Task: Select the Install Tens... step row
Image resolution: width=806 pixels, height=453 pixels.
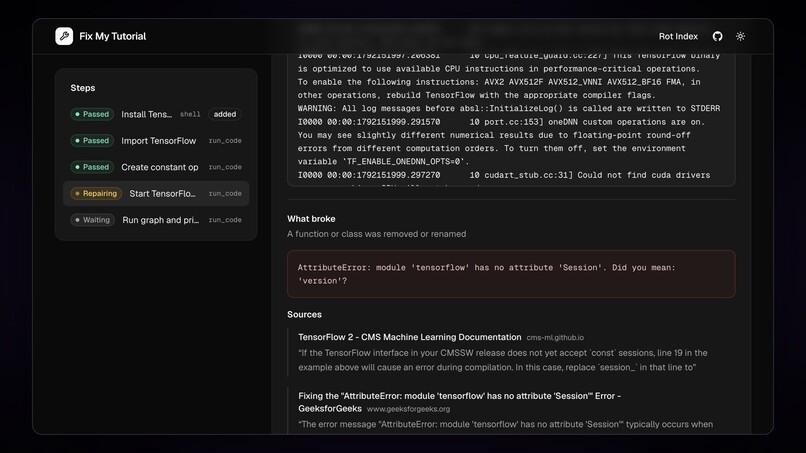Action: coord(156,114)
